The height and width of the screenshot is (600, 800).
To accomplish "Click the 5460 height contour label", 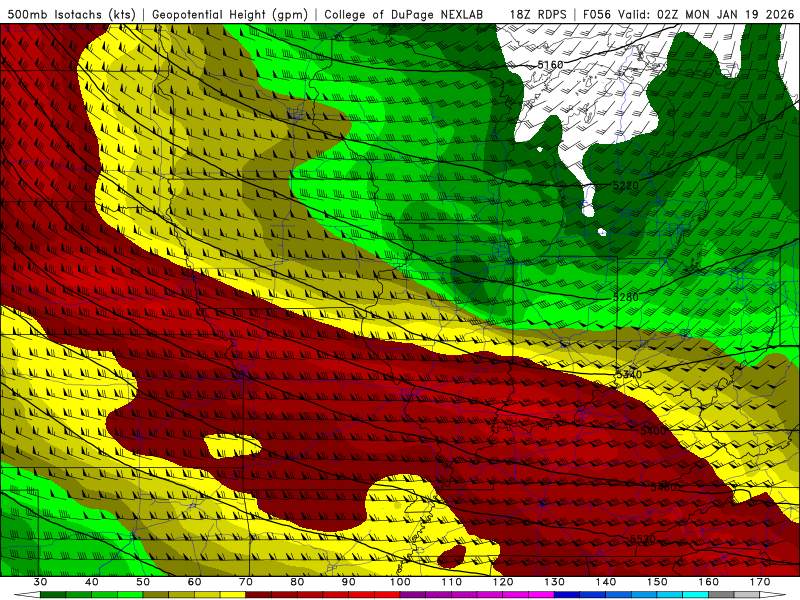I will tap(663, 487).
